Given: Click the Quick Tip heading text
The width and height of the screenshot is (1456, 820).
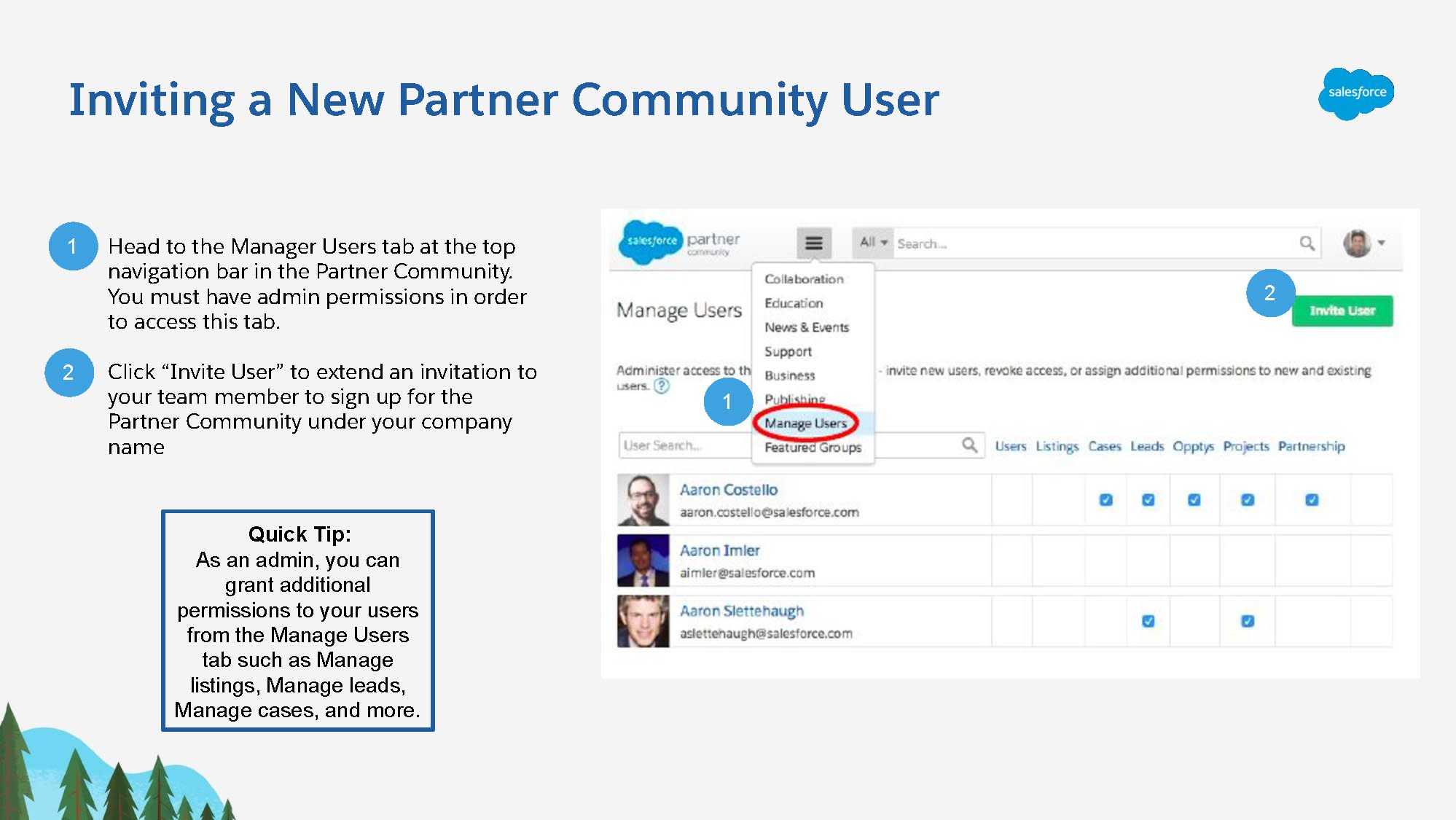Looking at the screenshot, I should 299,534.
